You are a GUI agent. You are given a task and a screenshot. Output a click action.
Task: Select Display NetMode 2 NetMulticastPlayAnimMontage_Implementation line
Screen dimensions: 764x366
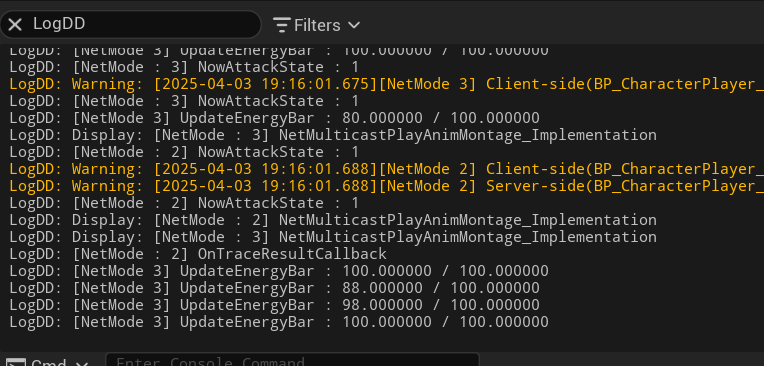(333, 220)
